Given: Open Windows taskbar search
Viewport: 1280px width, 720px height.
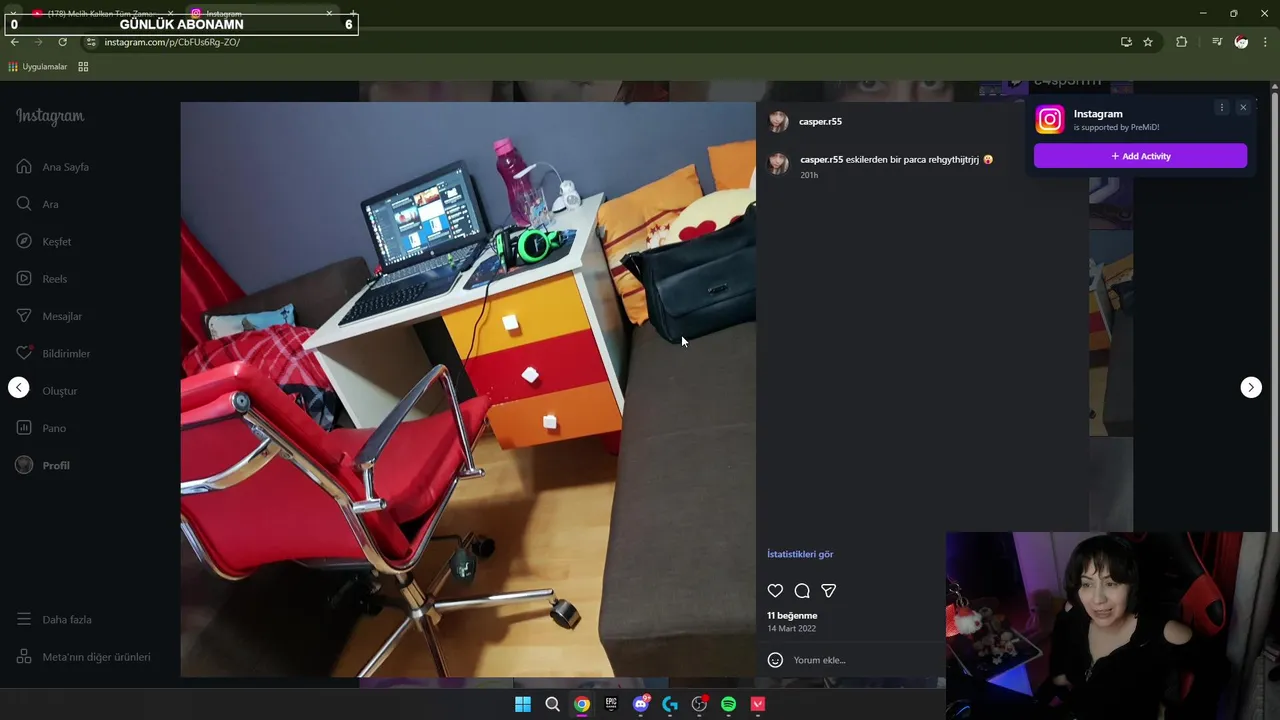Looking at the screenshot, I should 552,704.
